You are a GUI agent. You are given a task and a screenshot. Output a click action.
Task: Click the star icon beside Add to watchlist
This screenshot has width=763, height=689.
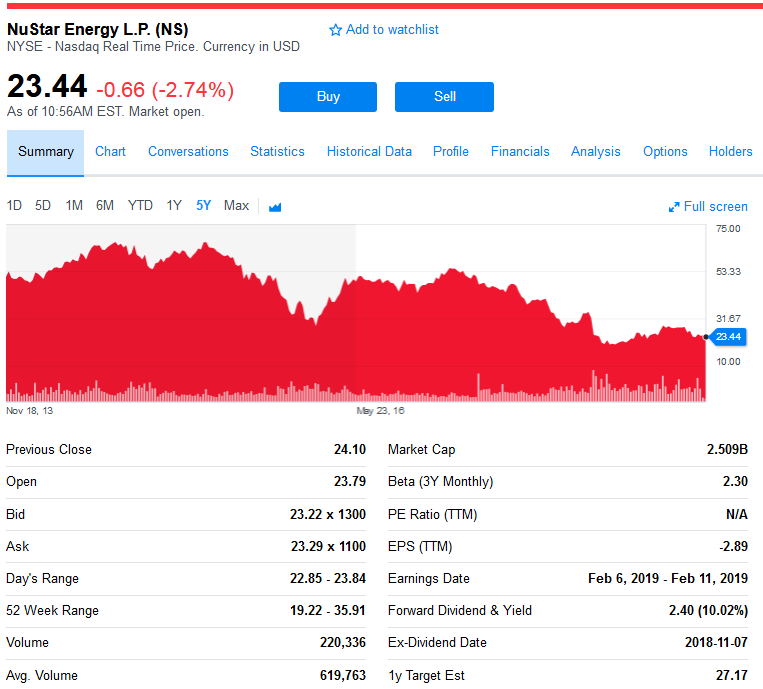[x=335, y=30]
